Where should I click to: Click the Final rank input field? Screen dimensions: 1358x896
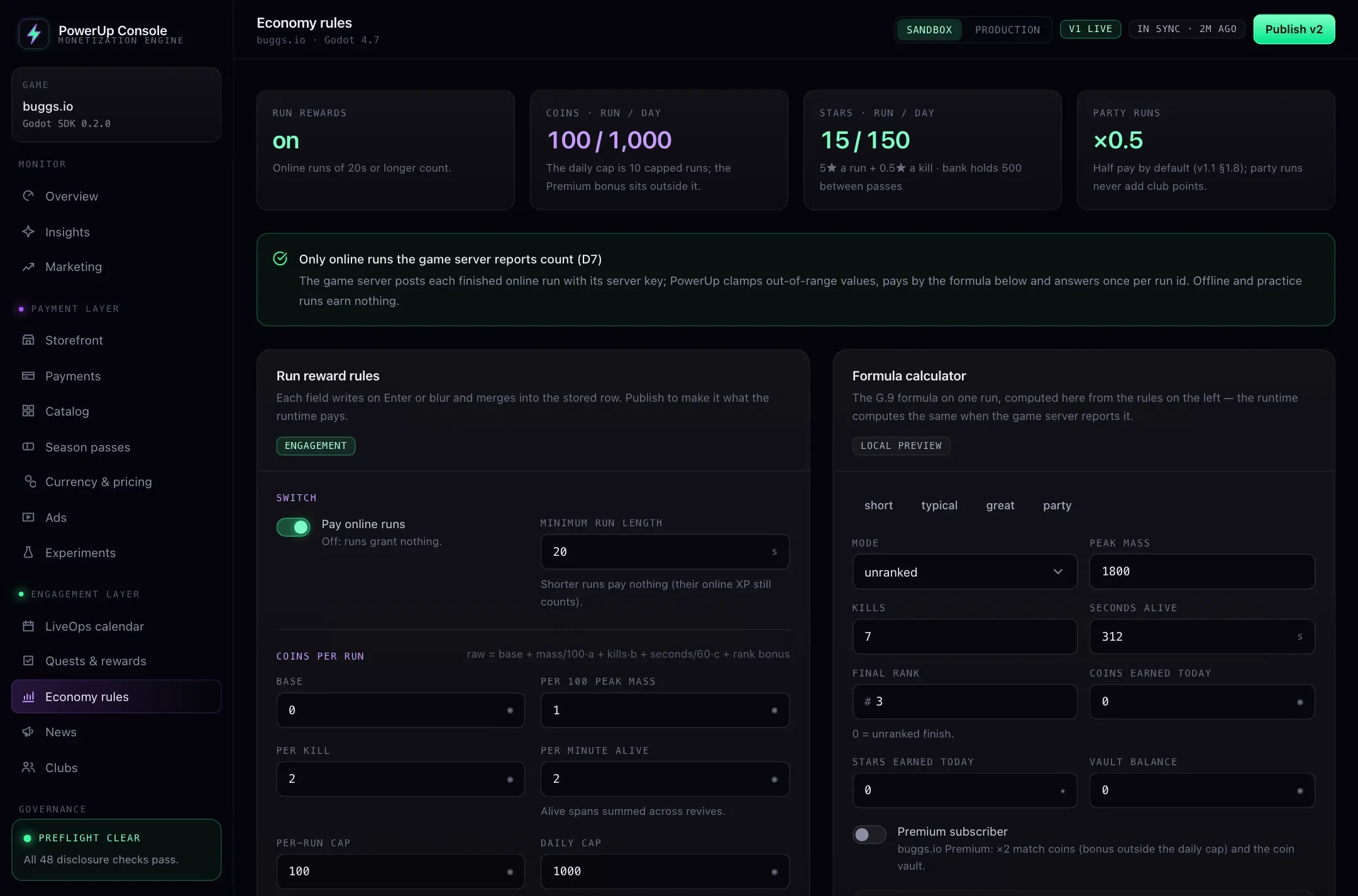pyautogui.click(x=964, y=702)
